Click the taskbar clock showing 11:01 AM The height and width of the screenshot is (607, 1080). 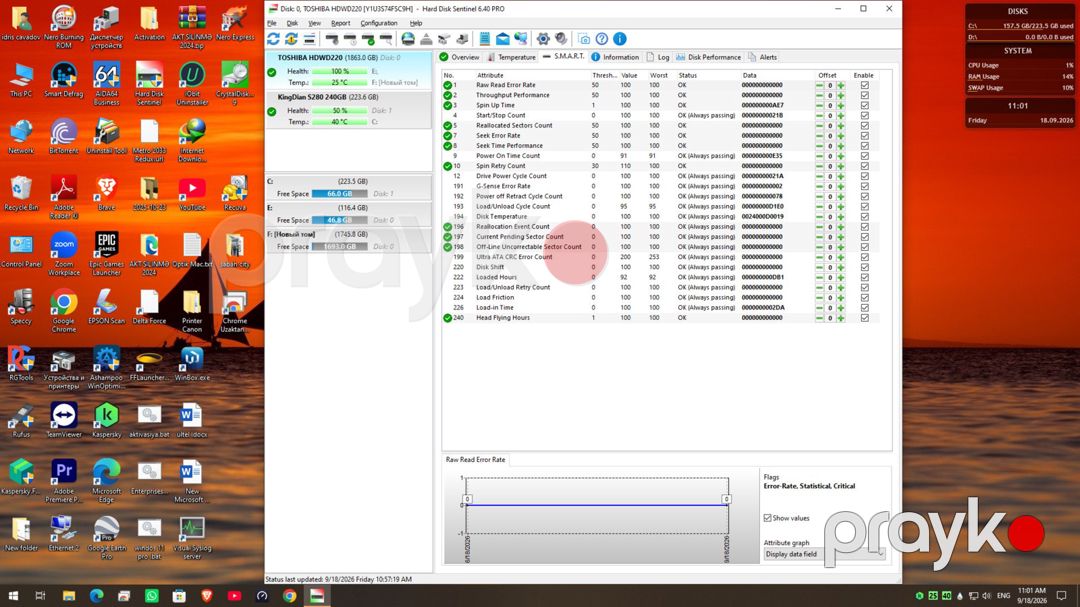pyautogui.click(x=1032, y=595)
